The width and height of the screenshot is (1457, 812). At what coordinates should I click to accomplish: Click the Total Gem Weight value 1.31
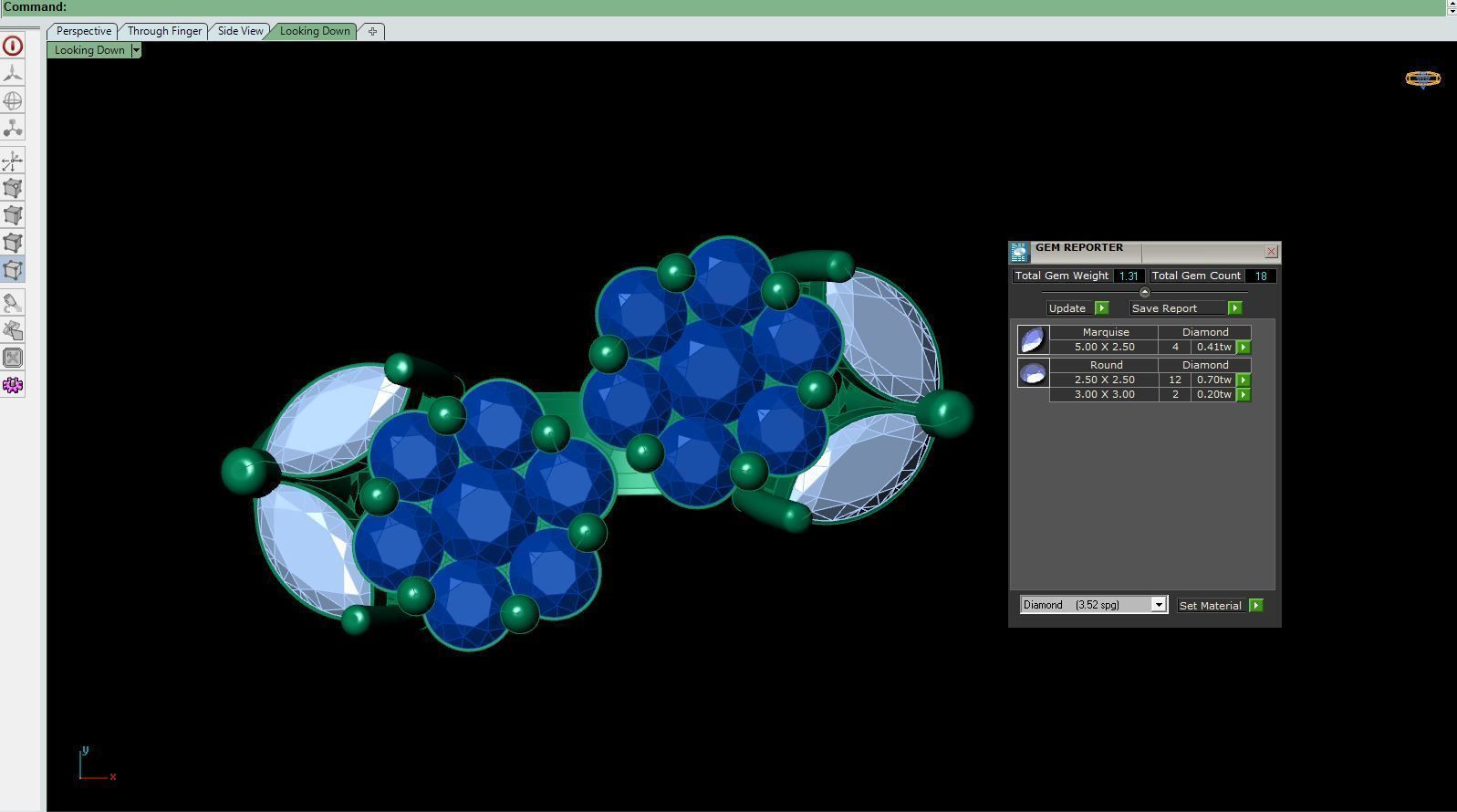tap(1129, 276)
